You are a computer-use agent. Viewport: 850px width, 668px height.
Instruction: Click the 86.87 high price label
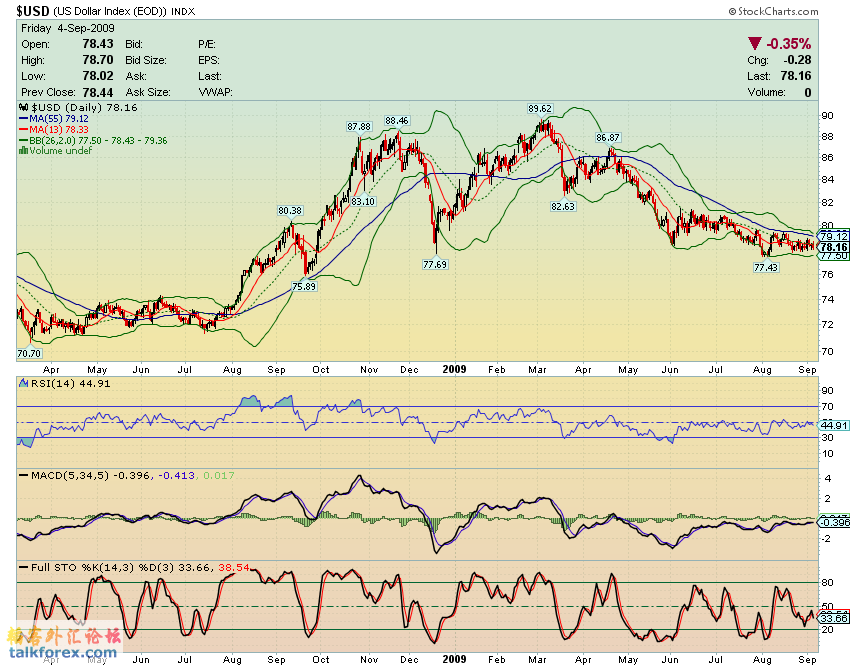coord(608,138)
